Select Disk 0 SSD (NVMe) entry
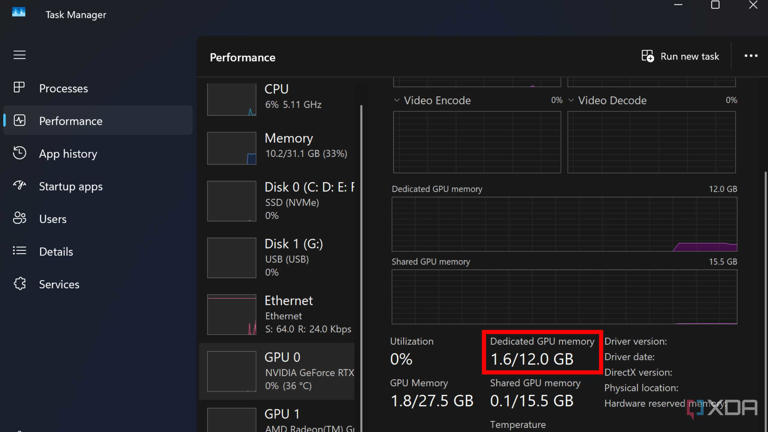This screenshot has height=432, width=768. tap(280, 200)
